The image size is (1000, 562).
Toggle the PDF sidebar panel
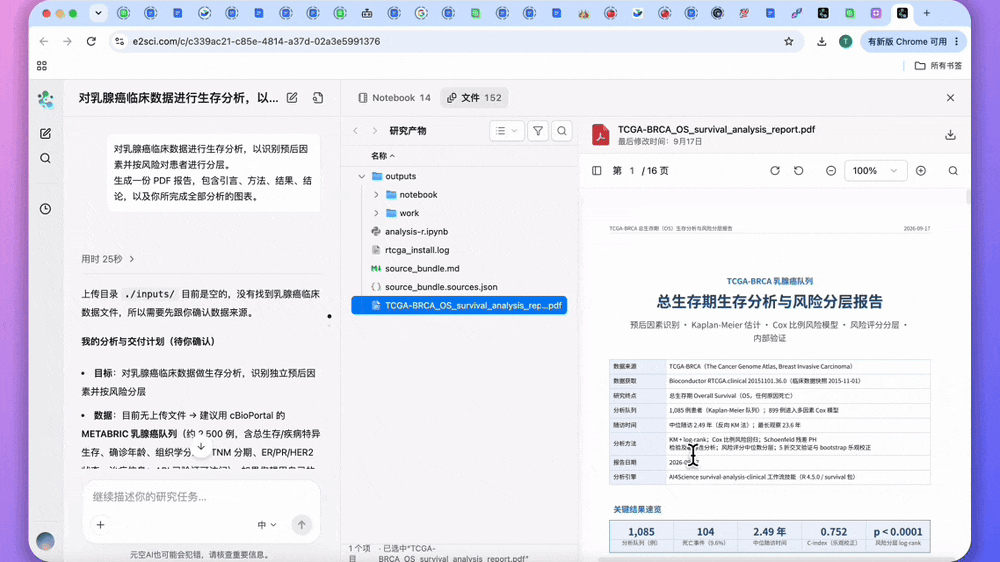point(596,170)
